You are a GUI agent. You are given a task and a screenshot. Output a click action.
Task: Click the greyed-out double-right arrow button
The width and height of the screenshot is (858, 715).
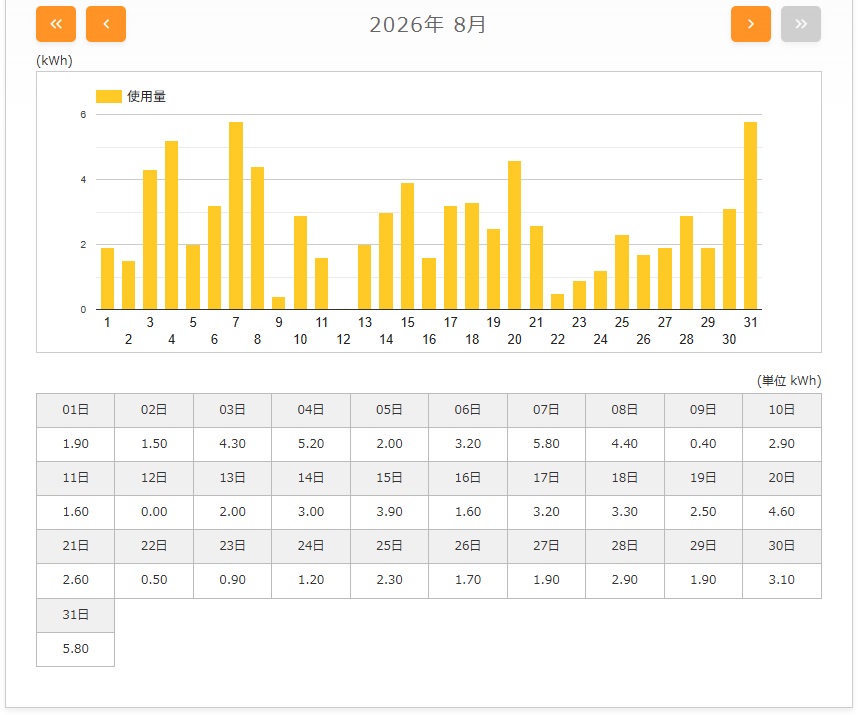coord(801,24)
